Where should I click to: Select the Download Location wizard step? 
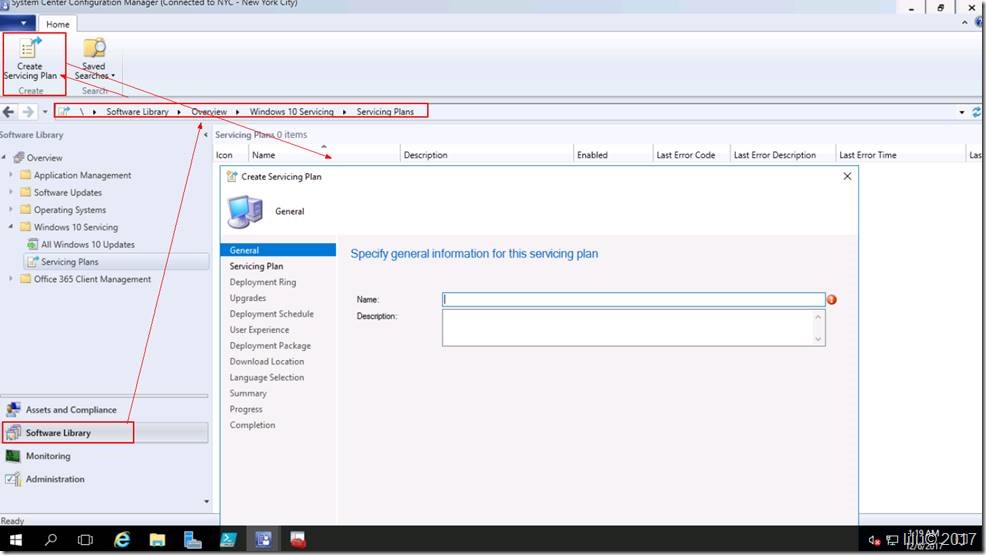[267, 361]
